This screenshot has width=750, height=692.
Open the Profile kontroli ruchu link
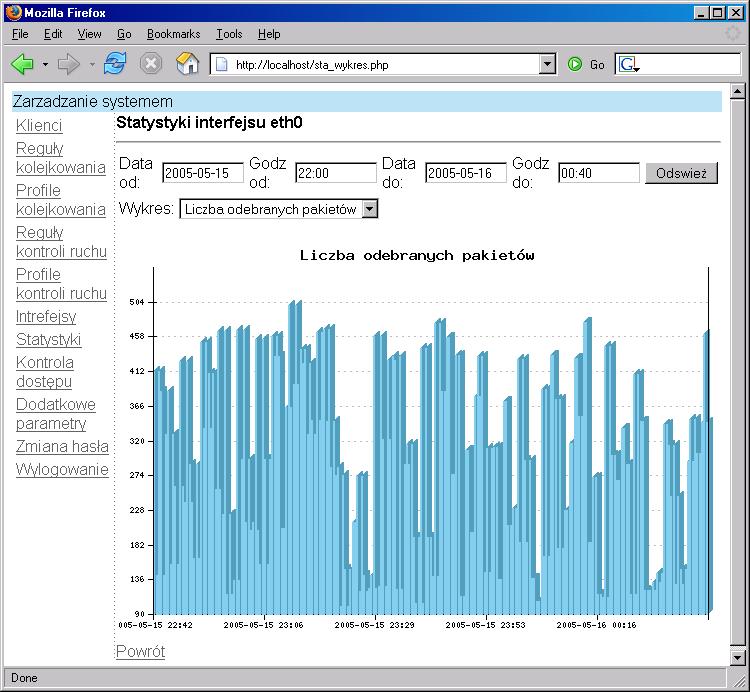point(61,284)
